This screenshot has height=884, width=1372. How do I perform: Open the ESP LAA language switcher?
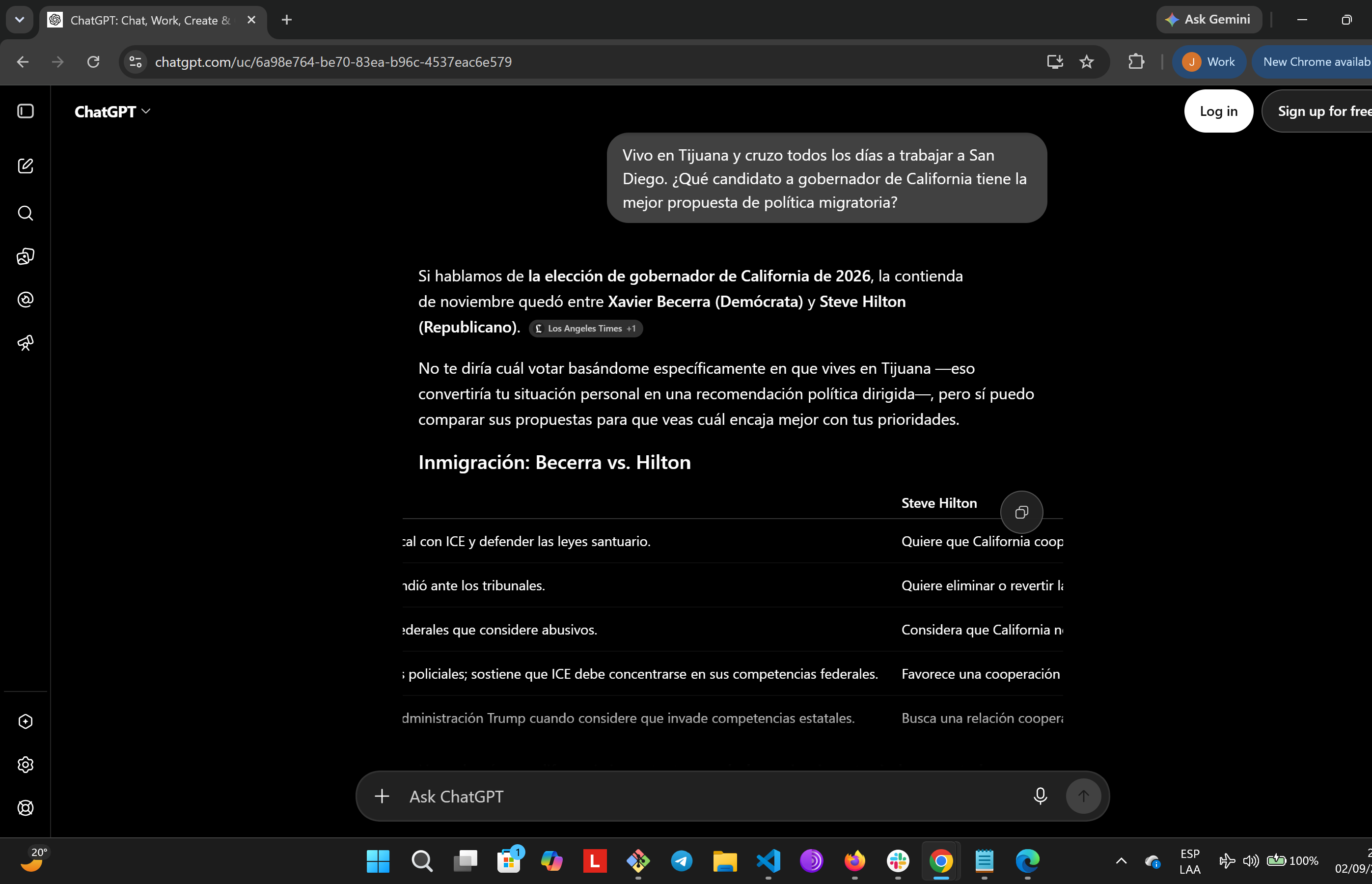click(x=1189, y=861)
